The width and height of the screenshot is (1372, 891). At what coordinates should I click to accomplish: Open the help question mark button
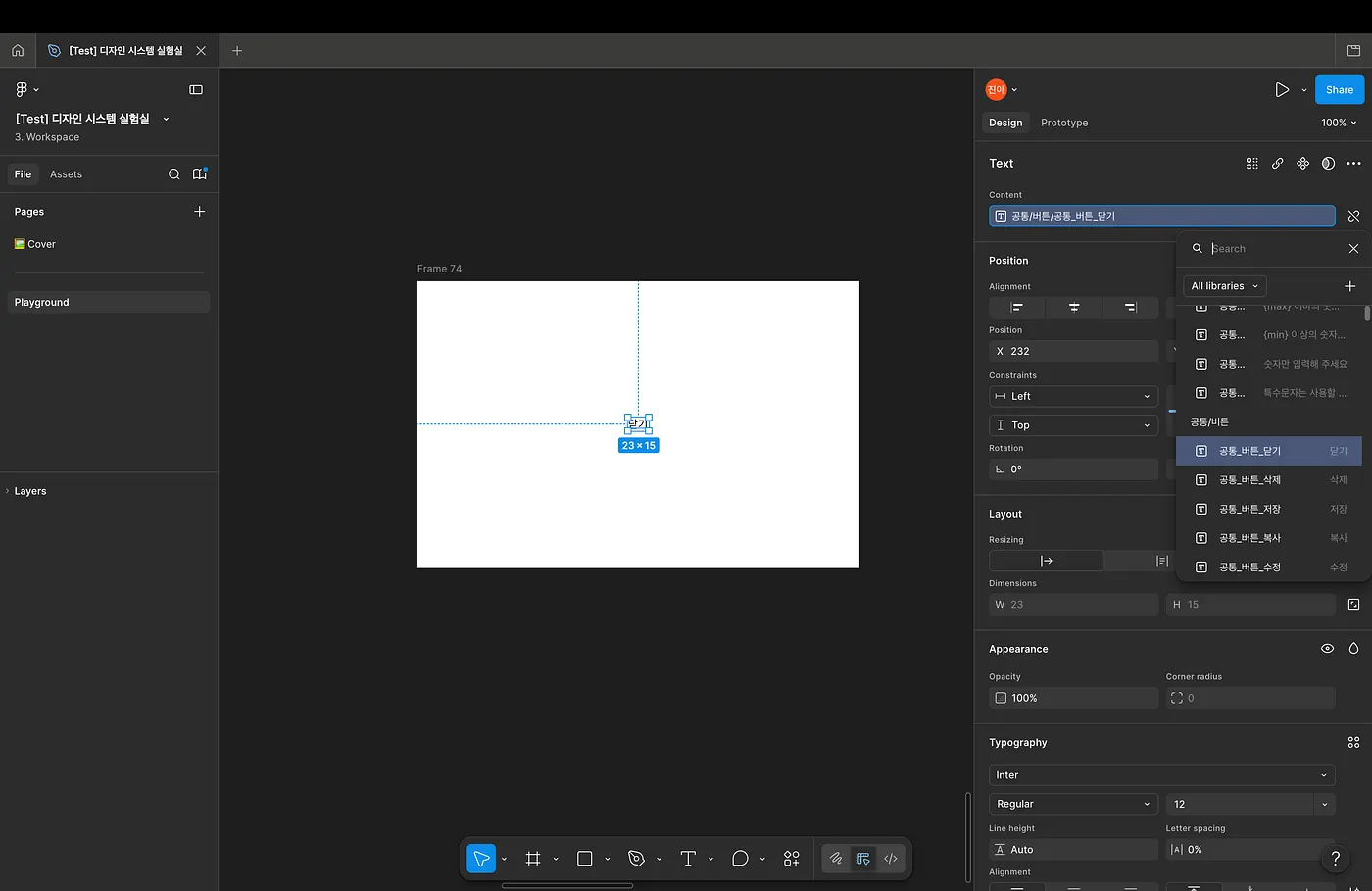click(1335, 859)
